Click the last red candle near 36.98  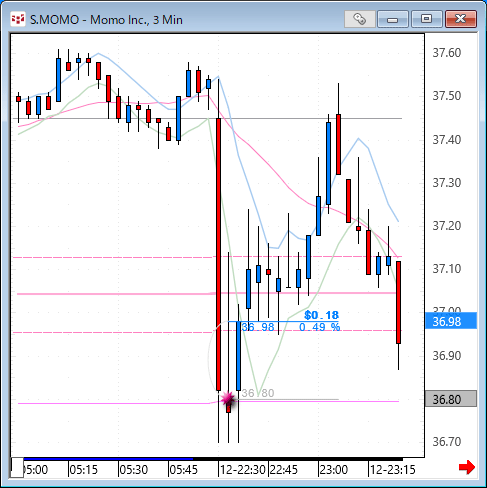pos(398,302)
